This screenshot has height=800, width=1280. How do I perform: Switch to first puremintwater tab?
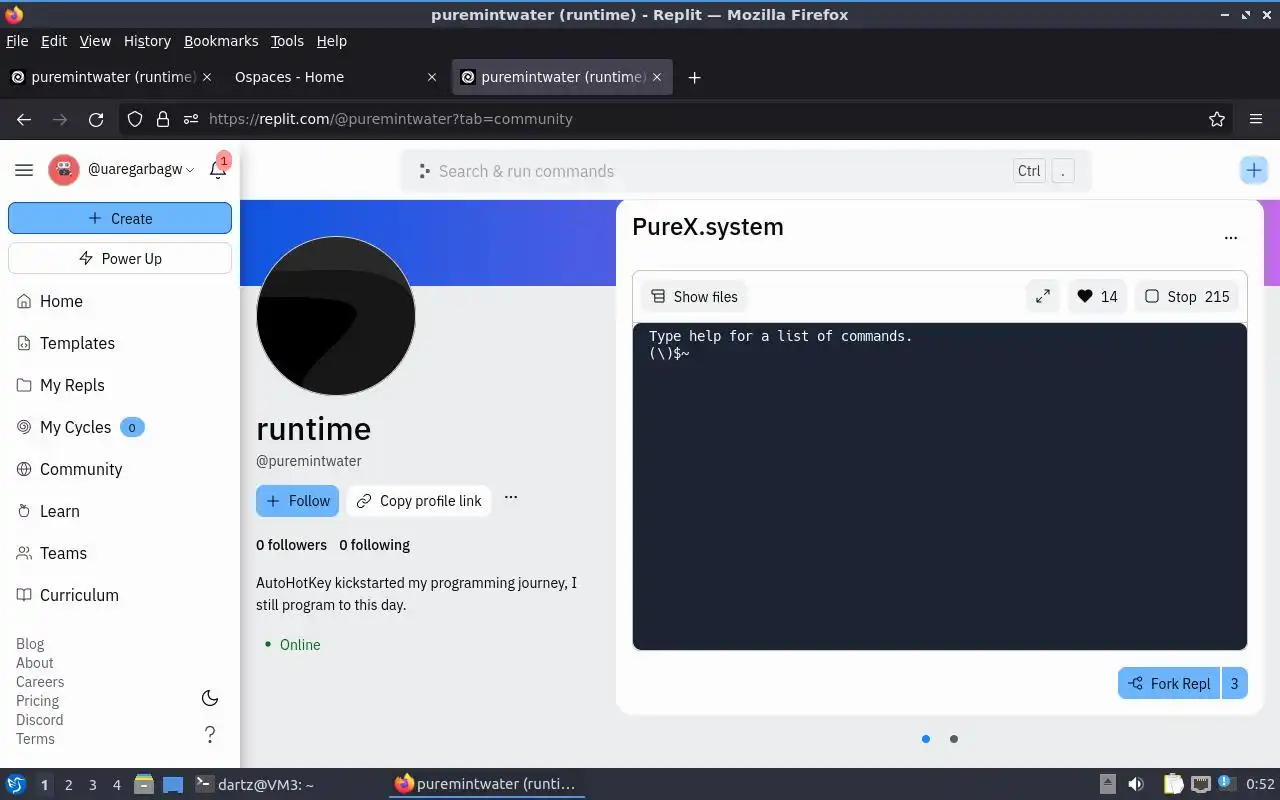(111, 77)
